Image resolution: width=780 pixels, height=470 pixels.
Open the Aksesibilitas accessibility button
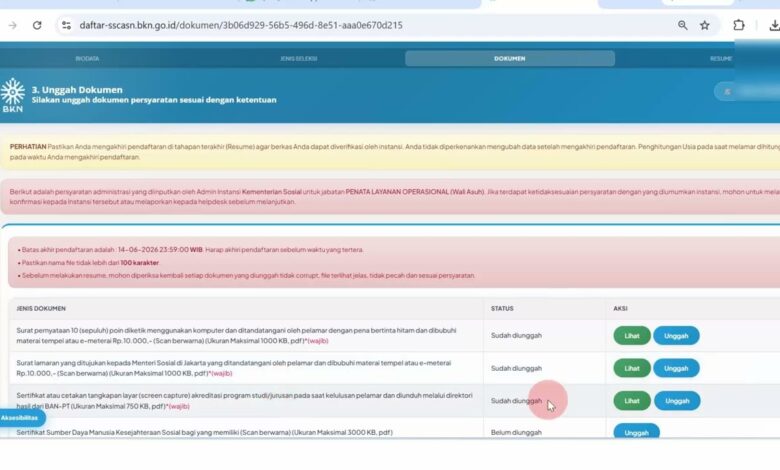click(x=21, y=418)
